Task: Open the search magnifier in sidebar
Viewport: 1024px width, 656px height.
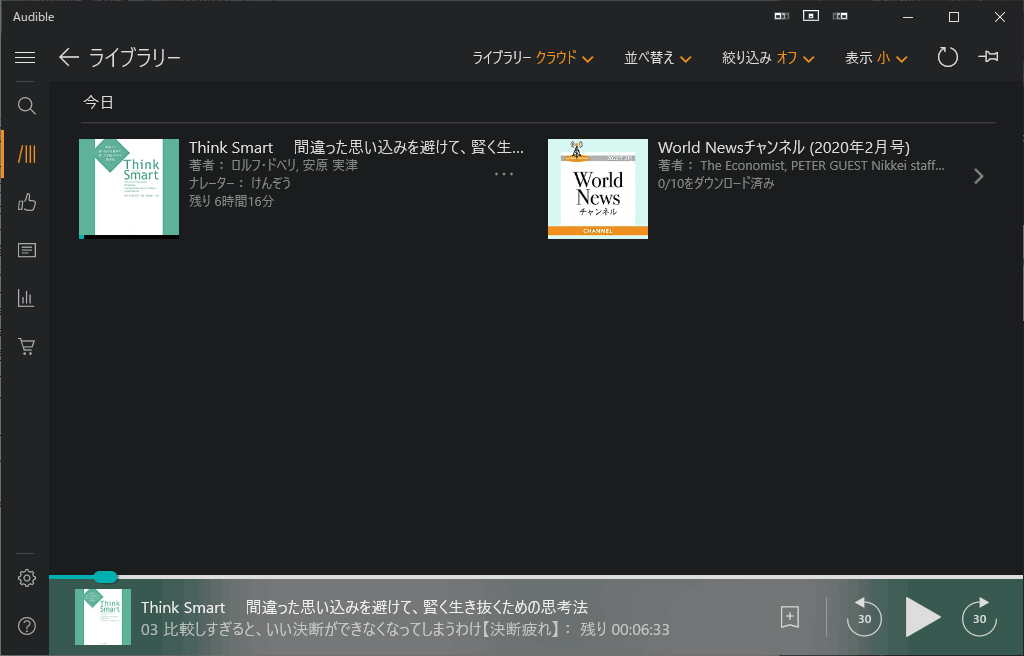Action: [26, 106]
